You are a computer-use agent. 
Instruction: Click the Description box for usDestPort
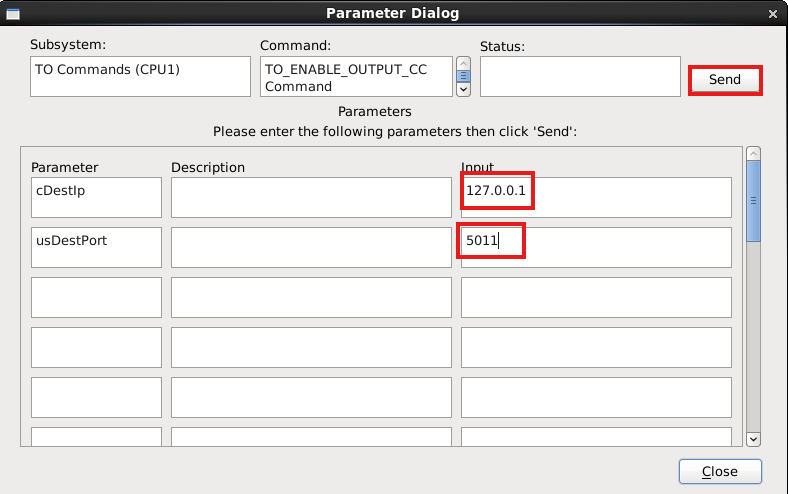coord(311,247)
